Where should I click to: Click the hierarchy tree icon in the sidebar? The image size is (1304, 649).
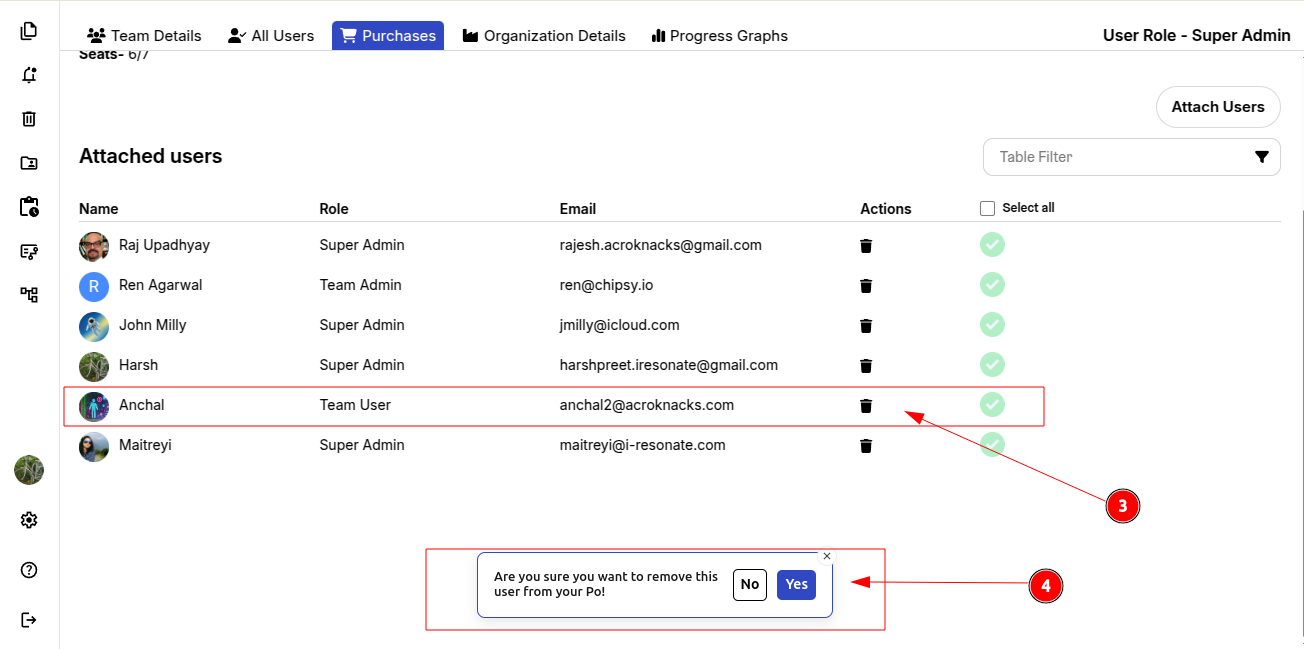29,295
